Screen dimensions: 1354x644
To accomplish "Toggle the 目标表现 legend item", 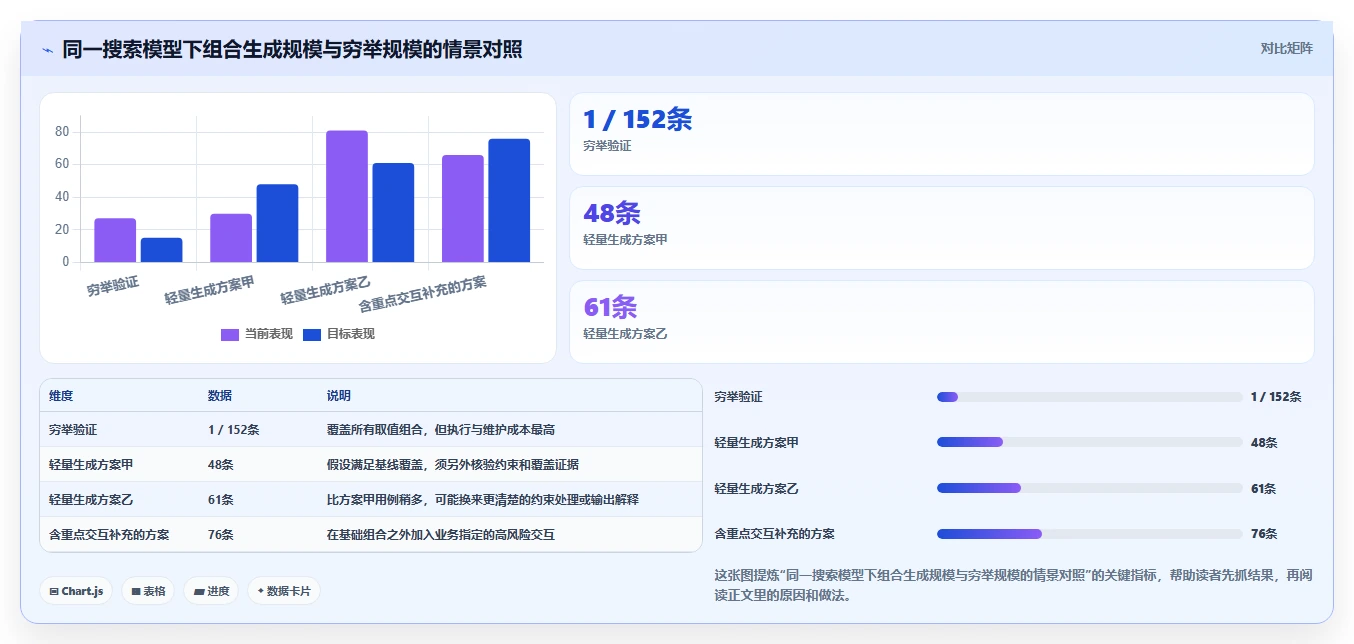I will coord(339,334).
